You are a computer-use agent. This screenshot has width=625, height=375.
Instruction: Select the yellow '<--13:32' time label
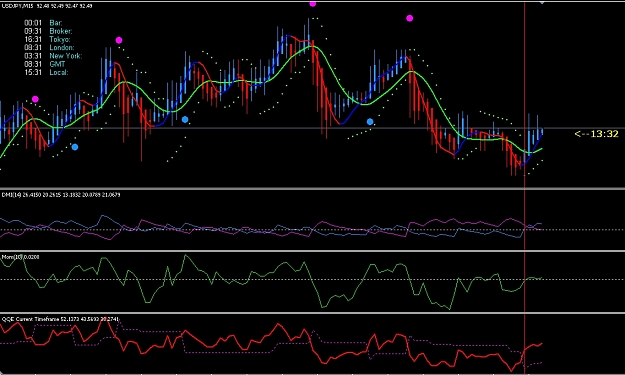point(596,134)
